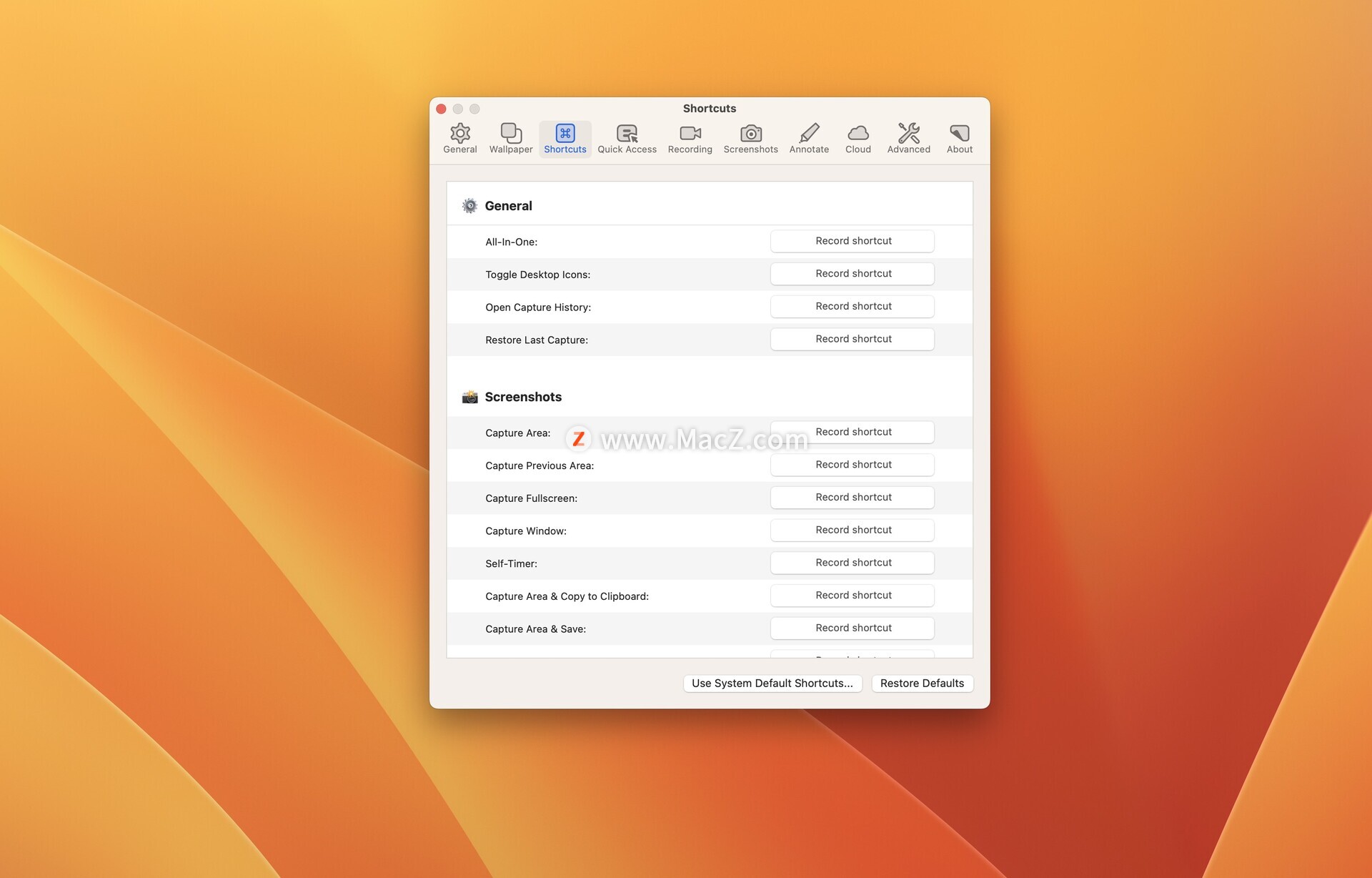Image resolution: width=1372 pixels, height=878 pixels.
Task: Open the Screenshots camera icon
Action: 750,134
